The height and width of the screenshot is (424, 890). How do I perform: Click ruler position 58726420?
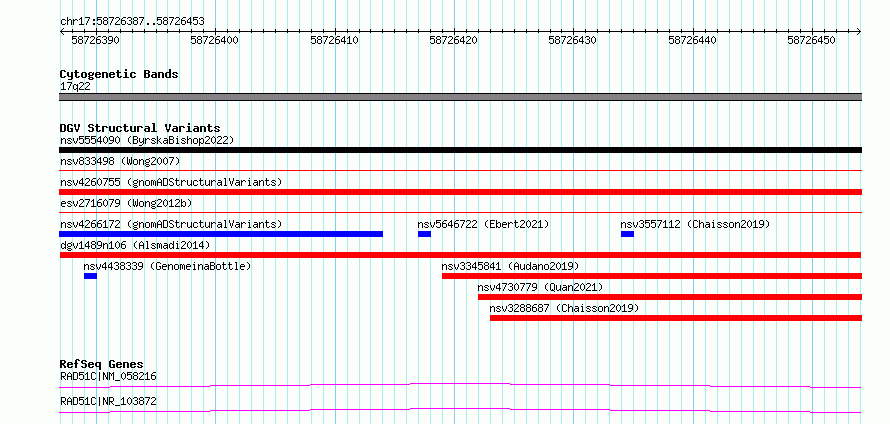[454, 40]
